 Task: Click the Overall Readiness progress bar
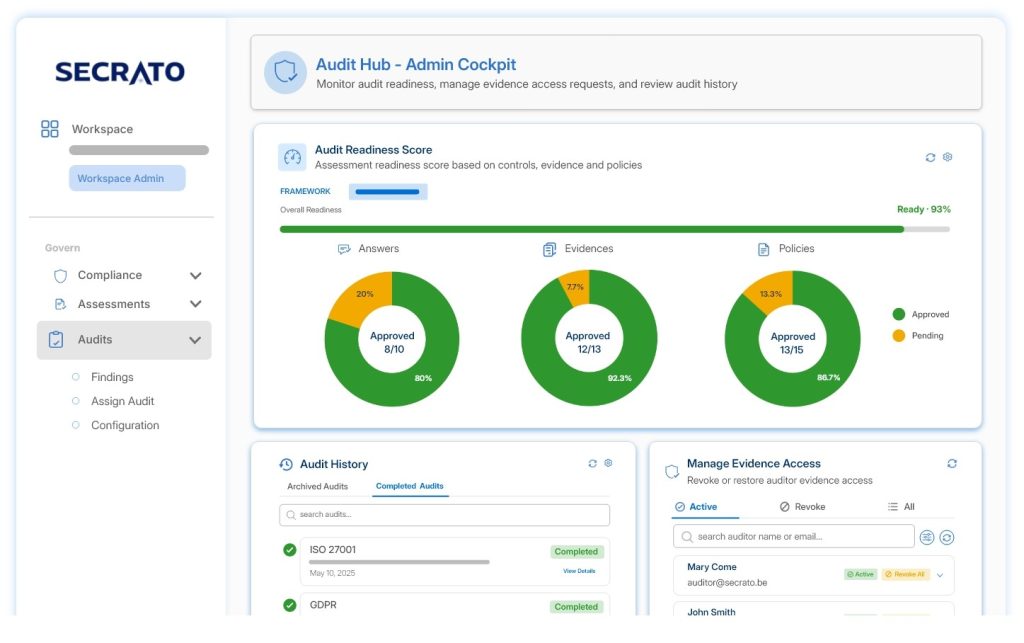615,230
